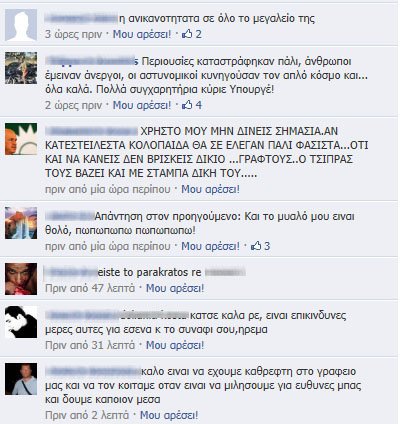Screen dimensions: 400x424
Task: Open blurred author name before 'η ανικανοτητατα'
Action: 81,18
